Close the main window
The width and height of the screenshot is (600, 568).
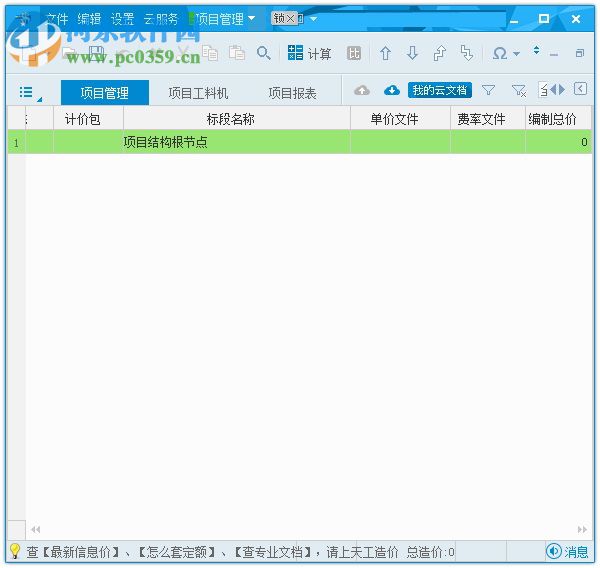point(576,18)
